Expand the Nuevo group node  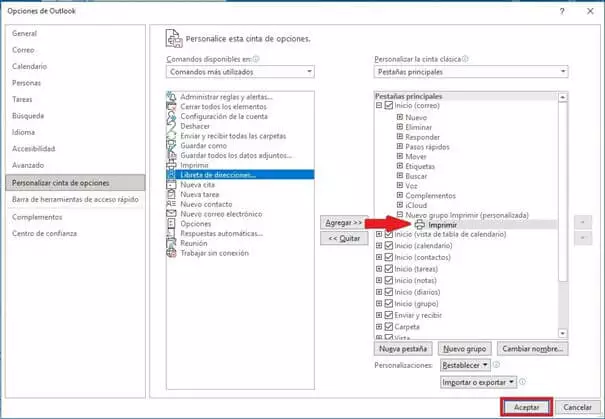(400, 117)
